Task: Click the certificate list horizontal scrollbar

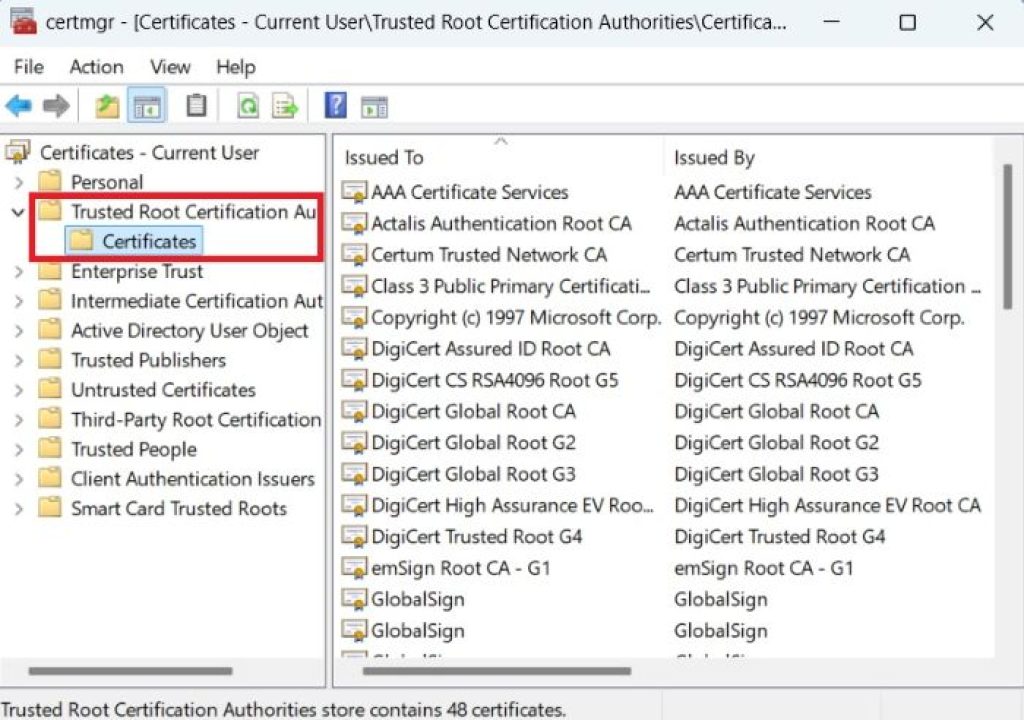Action: click(x=497, y=671)
